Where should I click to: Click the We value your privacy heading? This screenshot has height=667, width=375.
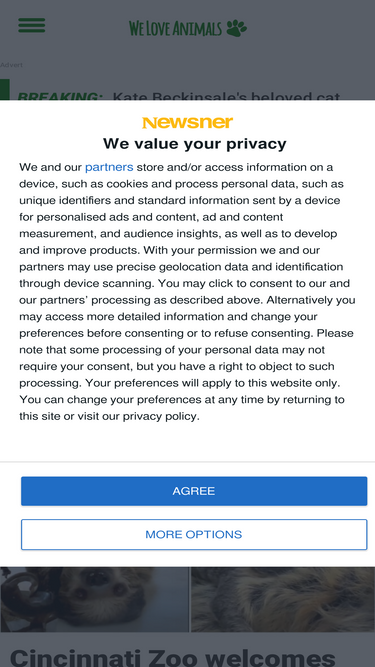pyautogui.click(x=195, y=144)
